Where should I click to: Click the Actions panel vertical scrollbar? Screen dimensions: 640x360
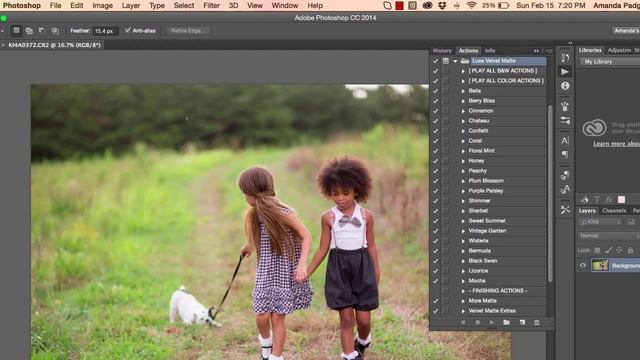click(x=550, y=193)
